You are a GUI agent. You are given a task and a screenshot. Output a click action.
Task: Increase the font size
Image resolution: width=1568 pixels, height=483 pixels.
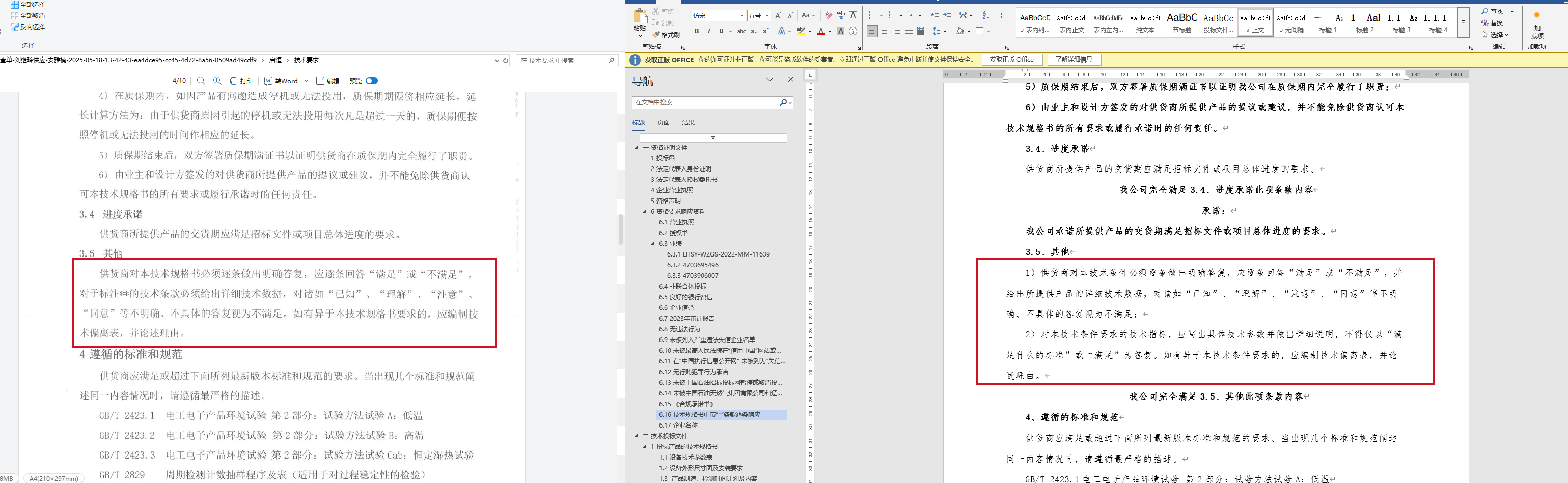pos(778,15)
